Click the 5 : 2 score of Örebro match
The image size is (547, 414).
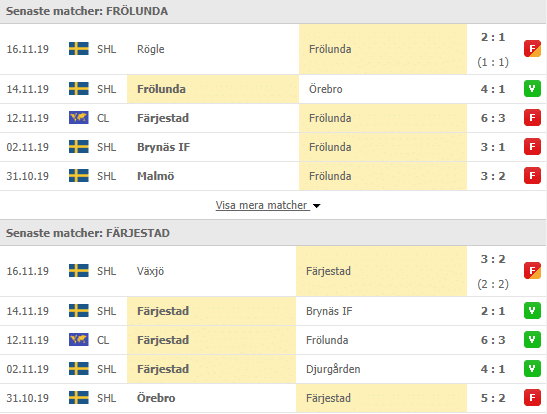(x=493, y=398)
